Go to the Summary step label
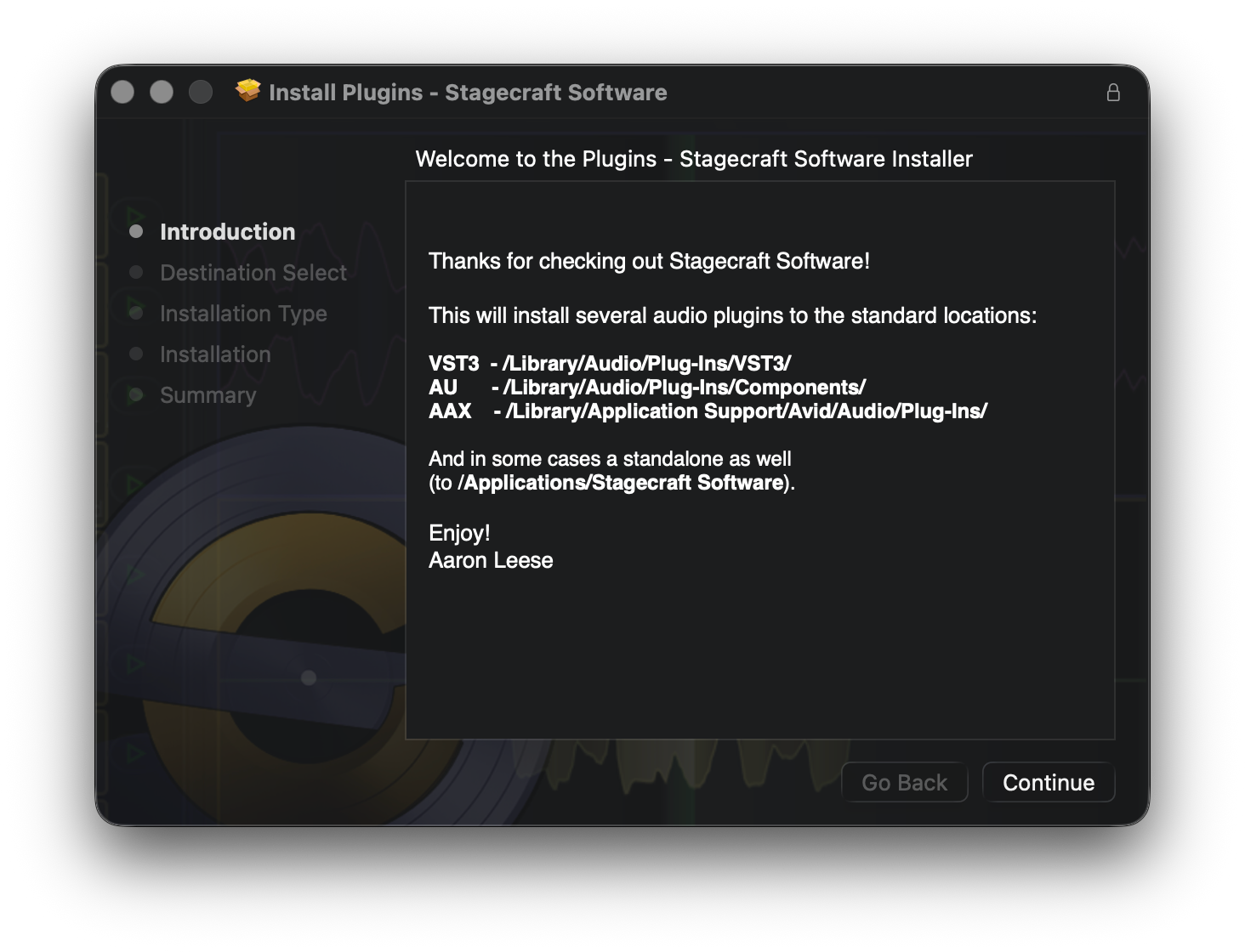 click(207, 395)
